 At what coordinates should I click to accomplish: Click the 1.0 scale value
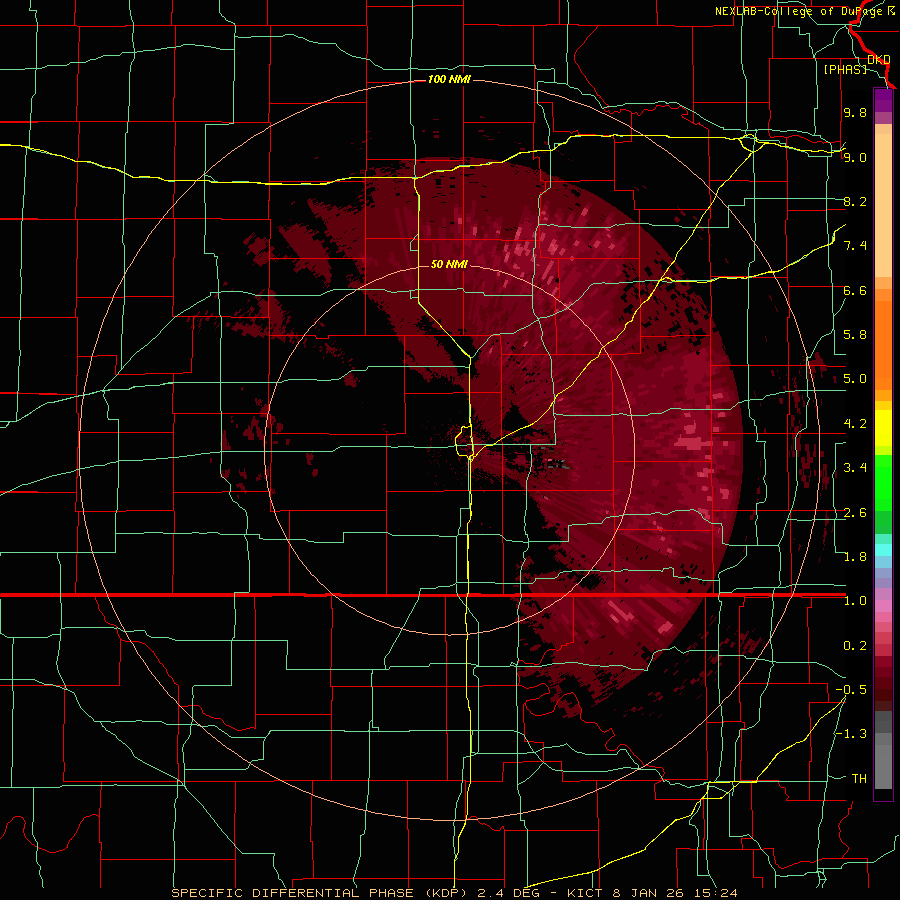(x=855, y=601)
